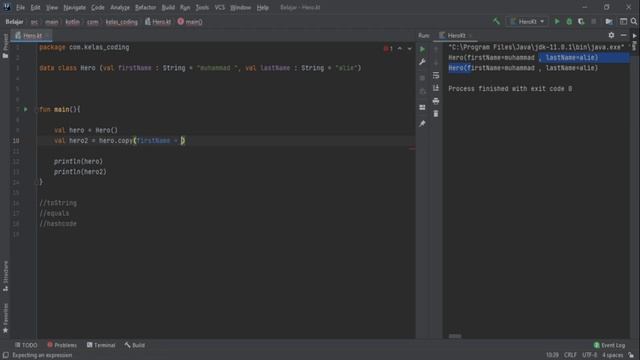Image resolution: width=640 pixels, height=360 pixels.
Task: Click the layout window icon beside search
Action: point(623,21)
